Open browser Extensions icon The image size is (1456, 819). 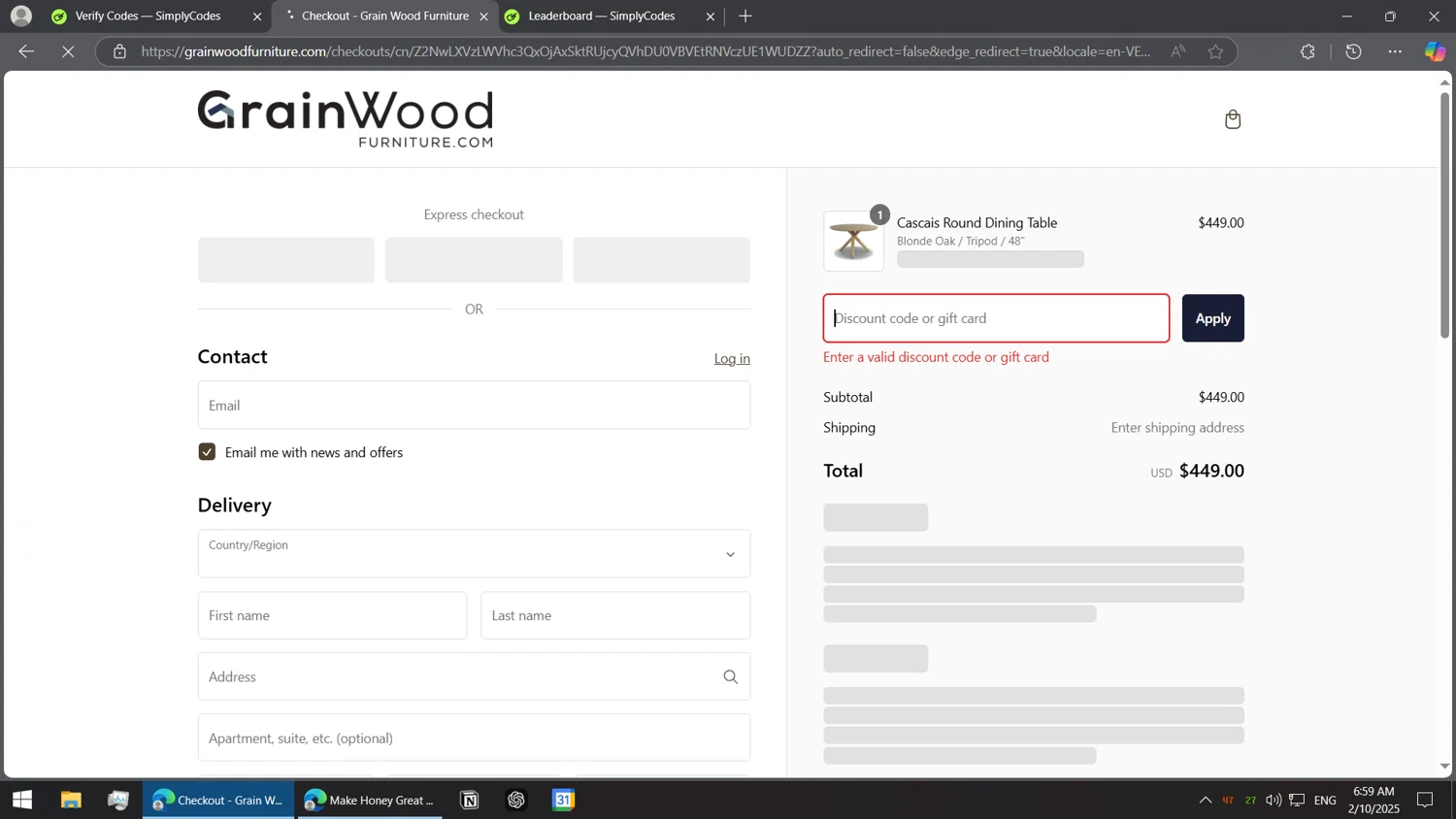[x=1307, y=51]
